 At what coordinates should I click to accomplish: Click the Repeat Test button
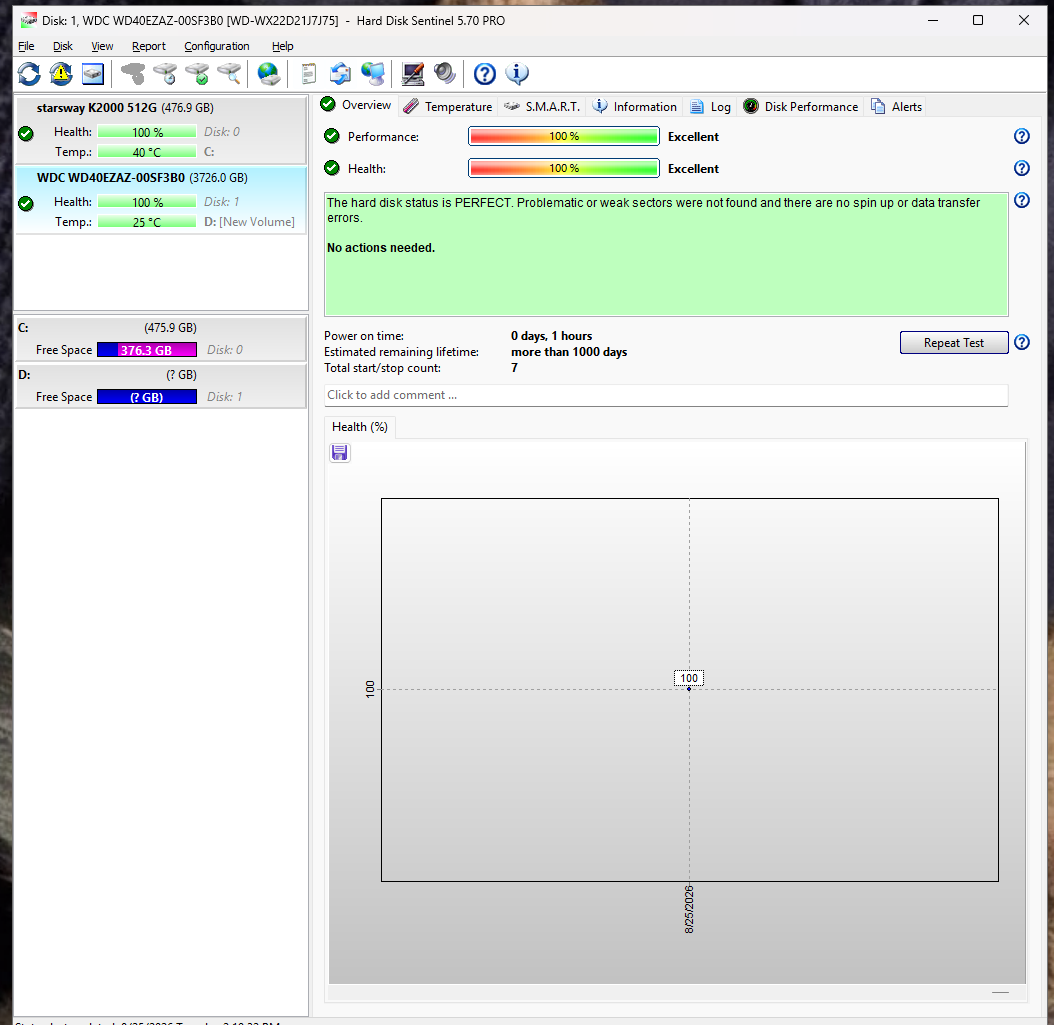coord(953,343)
